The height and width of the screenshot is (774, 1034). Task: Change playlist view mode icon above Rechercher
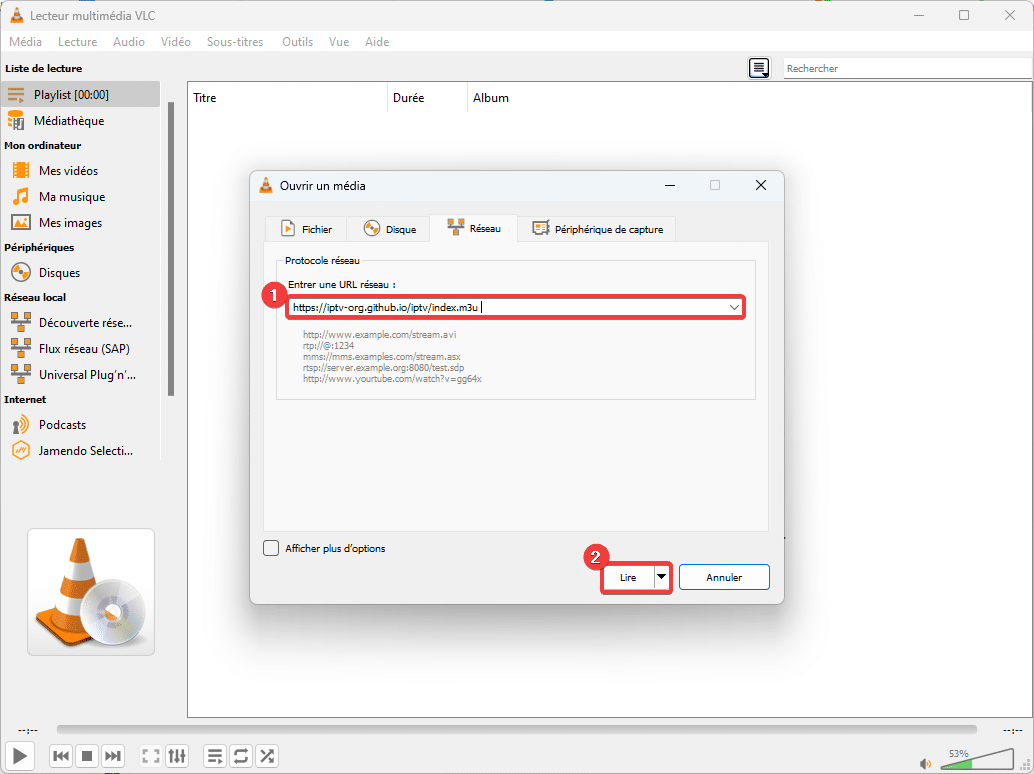(x=758, y=67)
